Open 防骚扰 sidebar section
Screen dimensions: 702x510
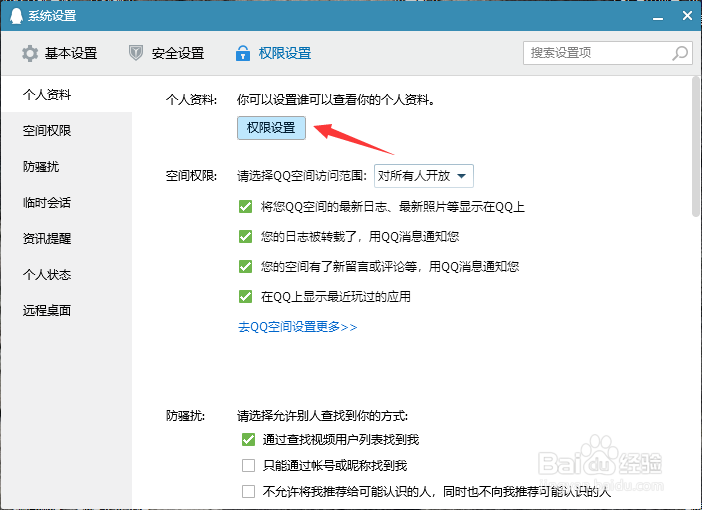[x=66, y=167]
